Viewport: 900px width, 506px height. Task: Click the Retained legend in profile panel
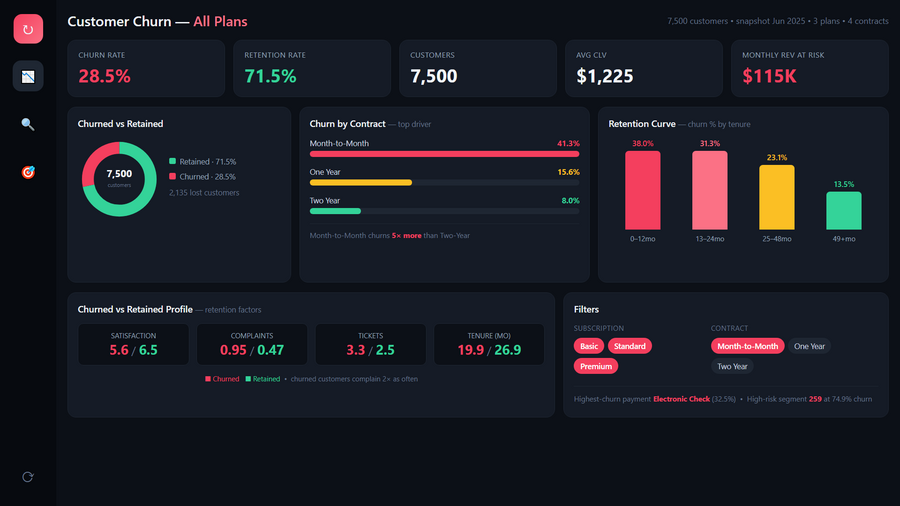[x=263, y=379]
